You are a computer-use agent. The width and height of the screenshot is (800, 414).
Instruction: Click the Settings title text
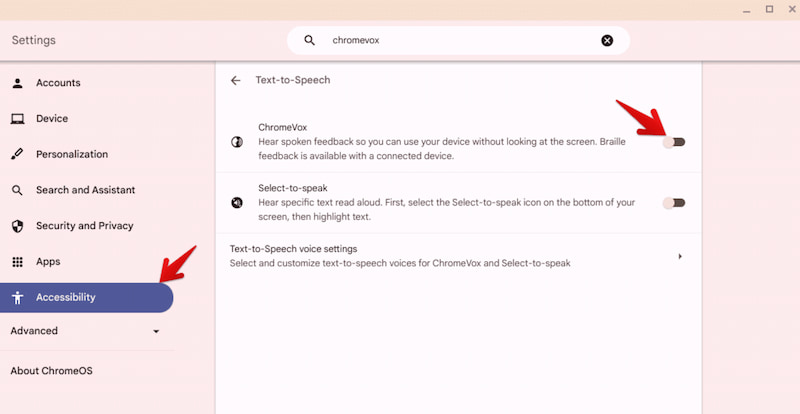[x=34, y=40]
